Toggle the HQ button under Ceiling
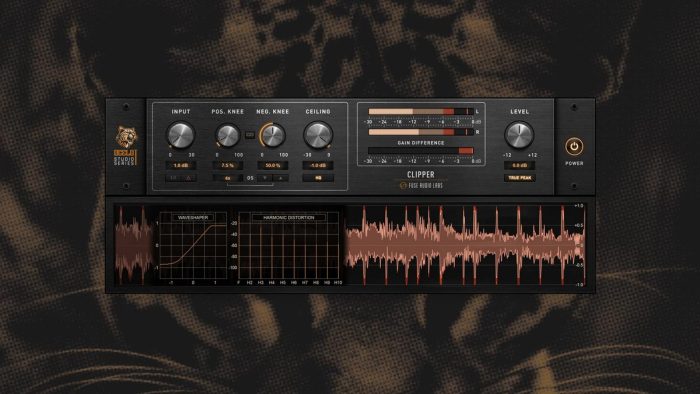The height and width of the screenshot is (394, 700). (318, 178)
